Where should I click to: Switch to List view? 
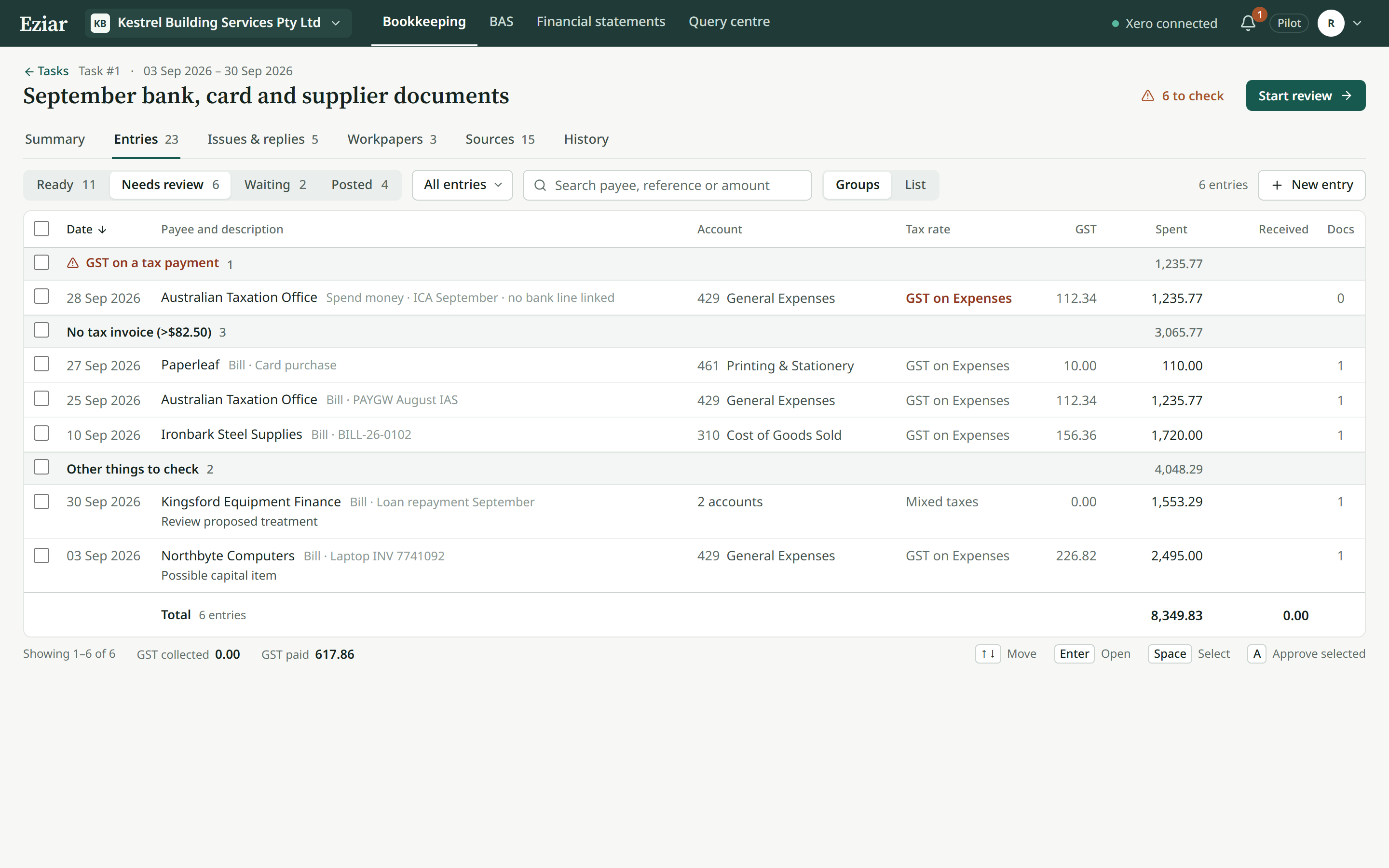coord(915,185)
